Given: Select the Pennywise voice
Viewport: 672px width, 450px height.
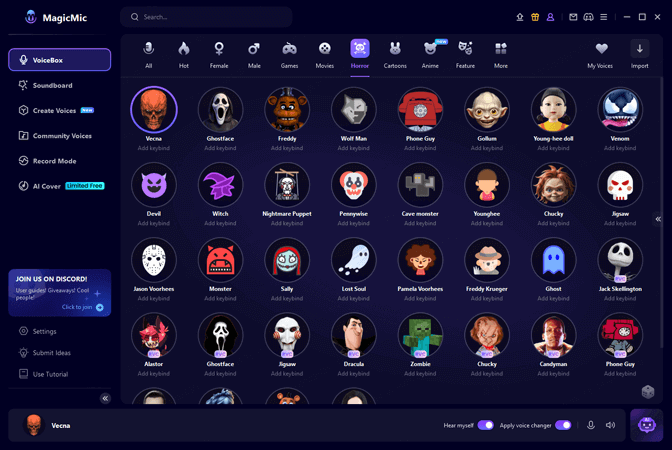Looking at the screenshot, I should (354, 185).
